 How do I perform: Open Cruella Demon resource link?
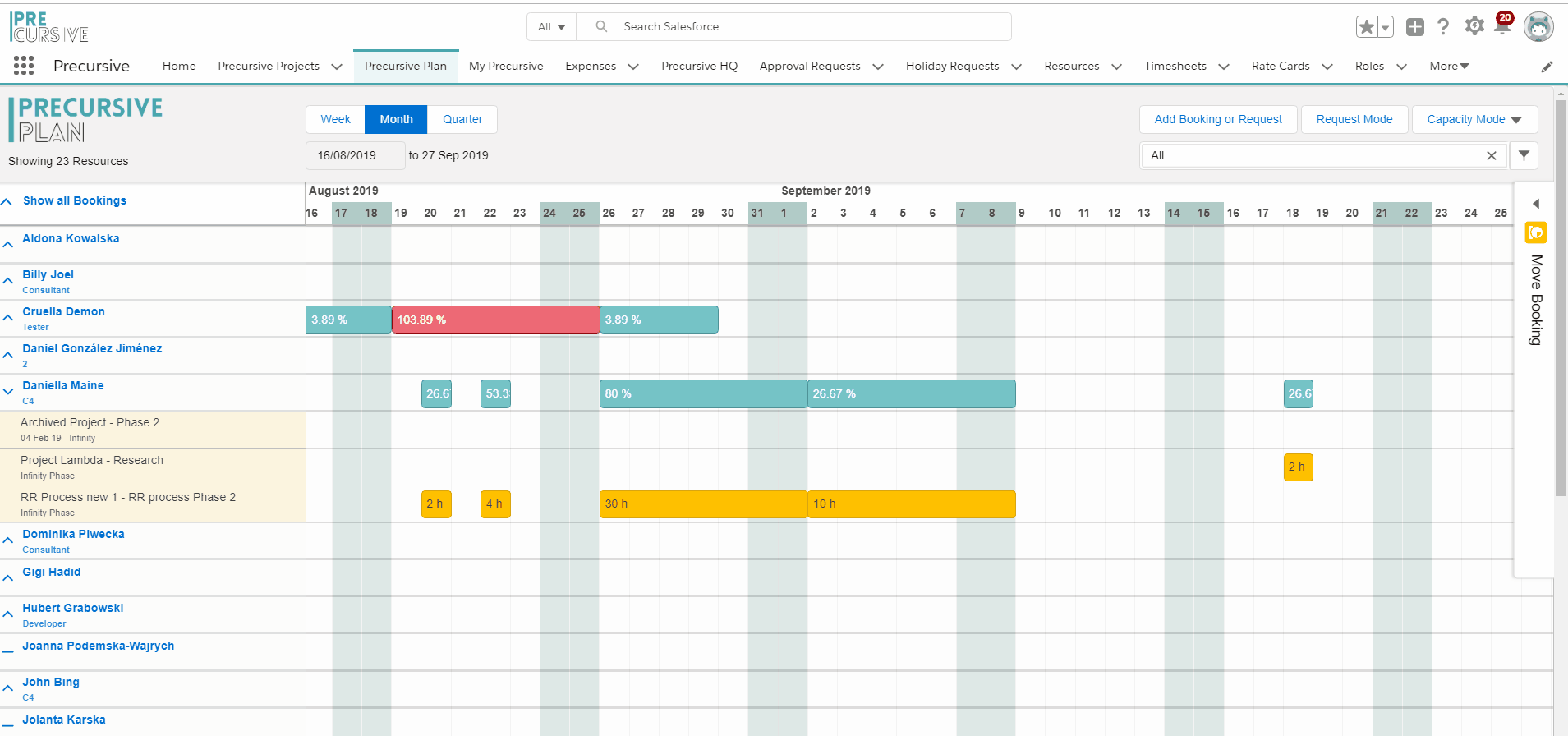(63, 311)
